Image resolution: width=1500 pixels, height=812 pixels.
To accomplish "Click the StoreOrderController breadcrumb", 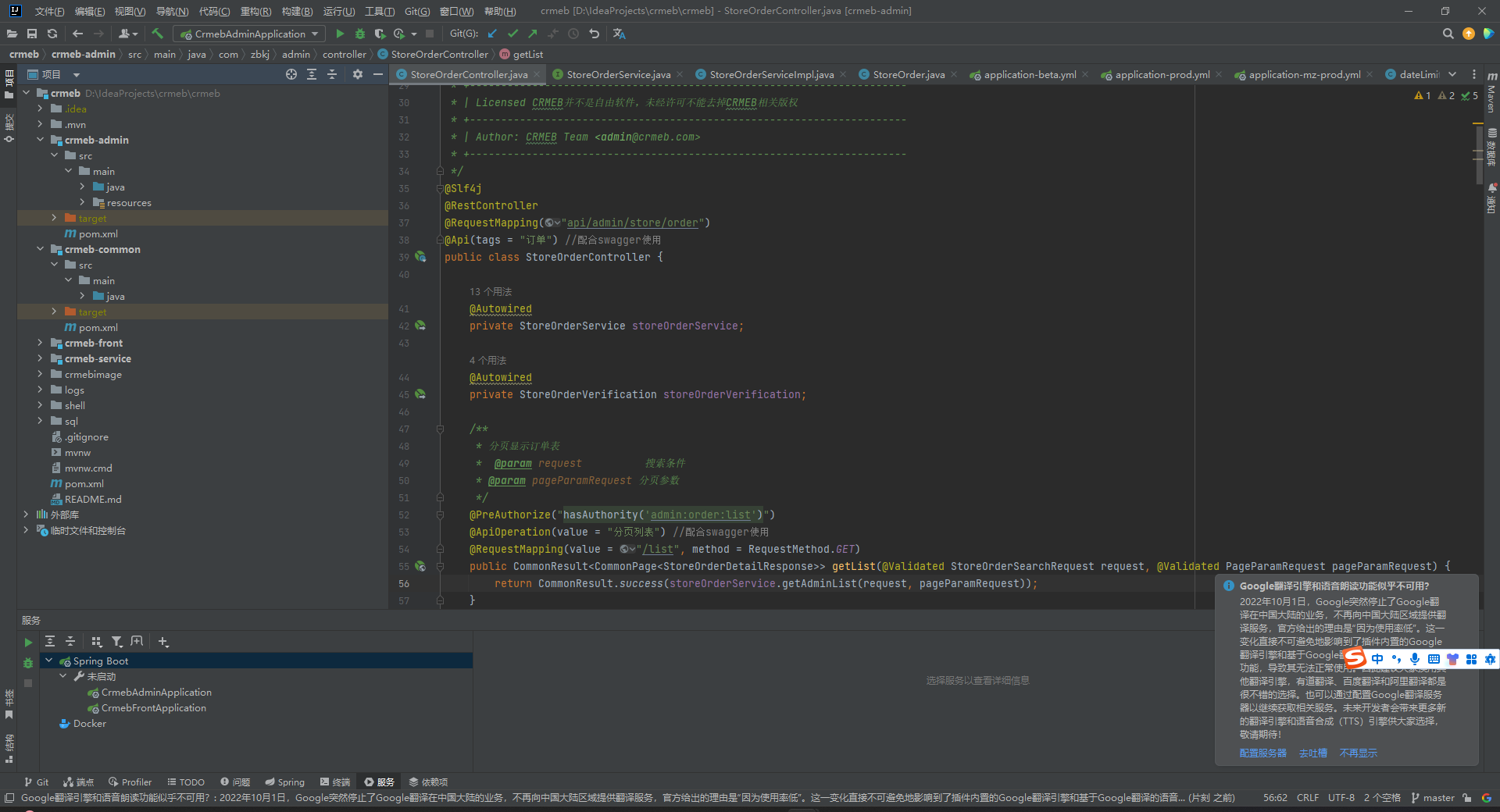I will coord(434,54).
